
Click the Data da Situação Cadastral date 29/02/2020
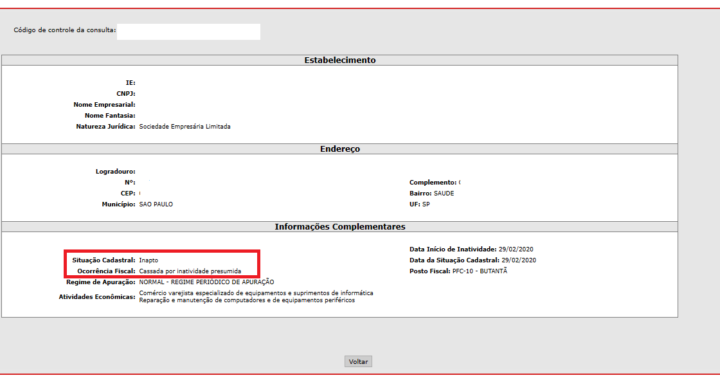point(519,260)
